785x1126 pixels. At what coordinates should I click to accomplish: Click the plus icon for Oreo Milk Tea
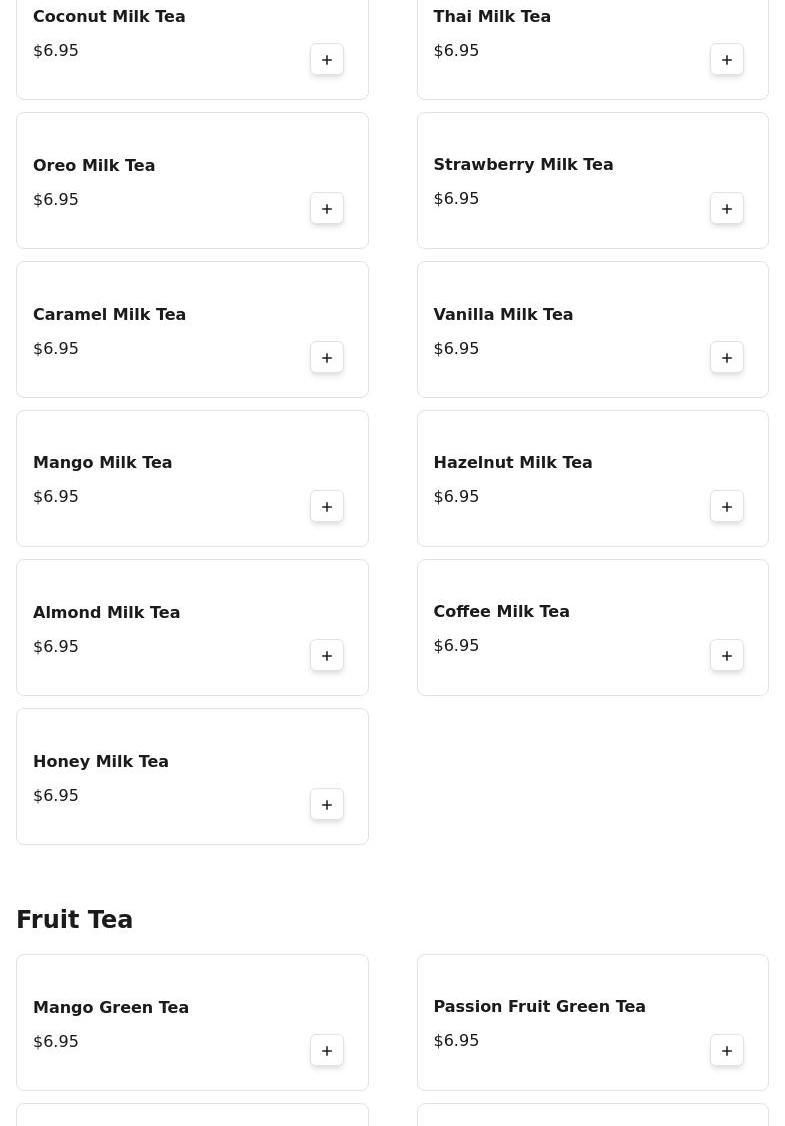(x=327, y=209)
